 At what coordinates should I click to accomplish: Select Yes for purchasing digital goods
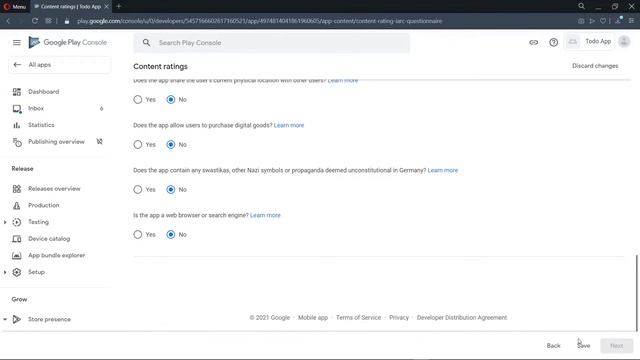pos(138,144)
